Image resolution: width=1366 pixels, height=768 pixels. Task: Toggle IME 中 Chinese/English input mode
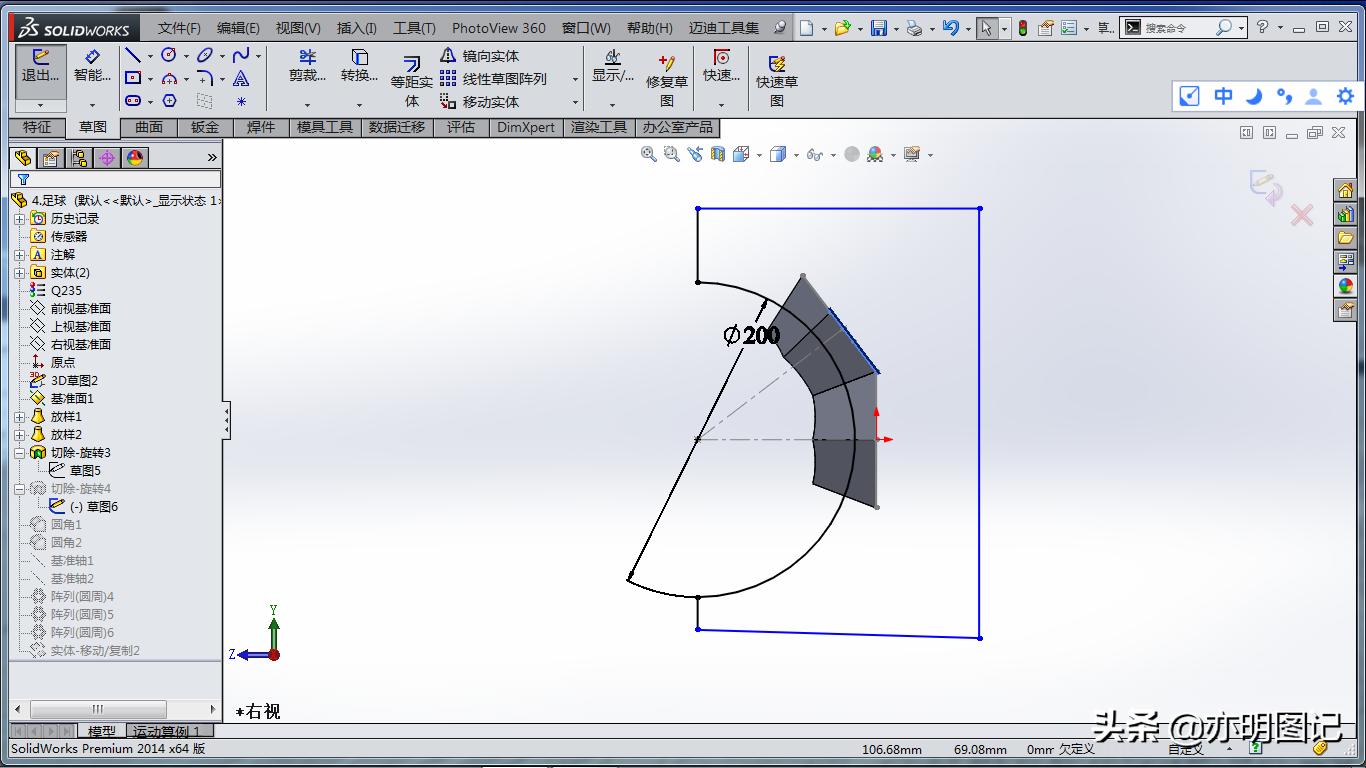(1223, 96)
